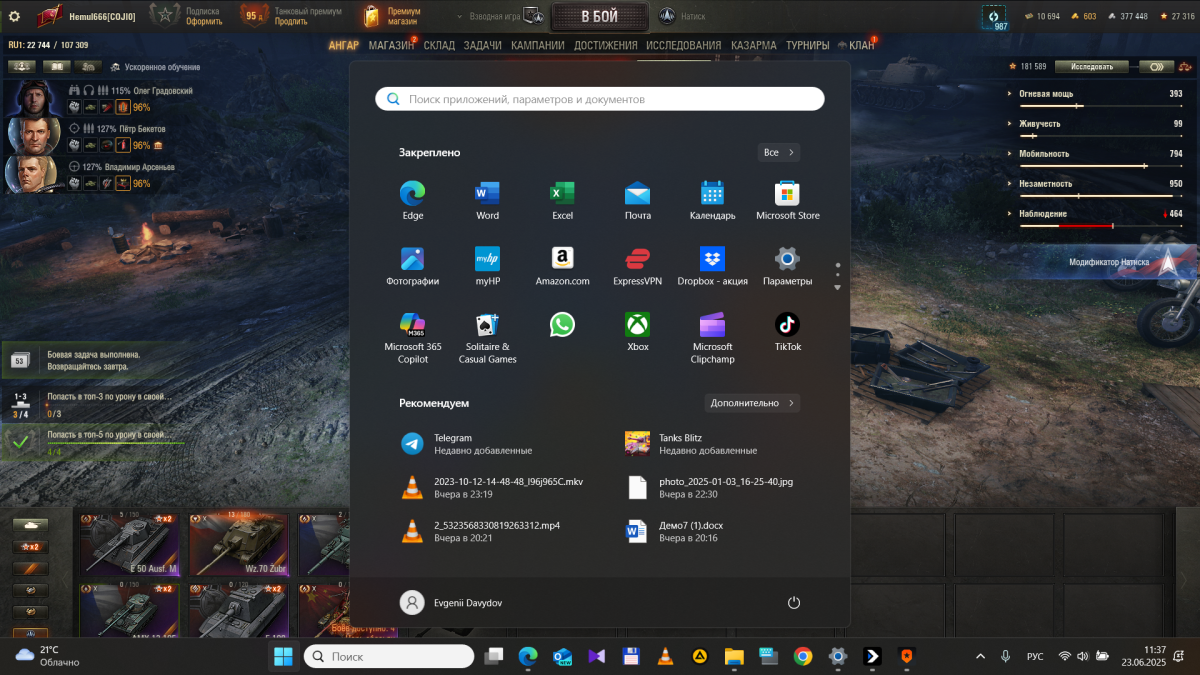
Task: Expand all pinned apps with Все
Action: coord(778,153)
